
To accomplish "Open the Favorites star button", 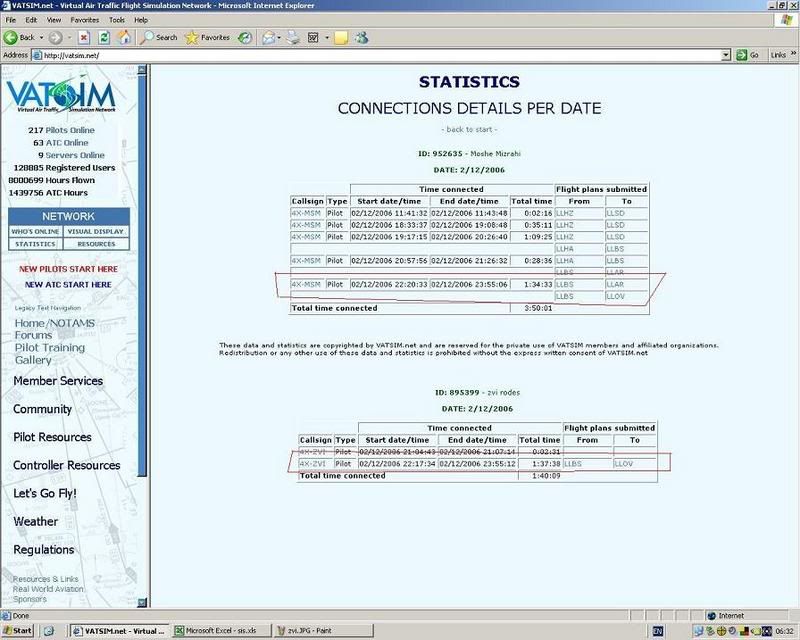I will click(208, 37).
